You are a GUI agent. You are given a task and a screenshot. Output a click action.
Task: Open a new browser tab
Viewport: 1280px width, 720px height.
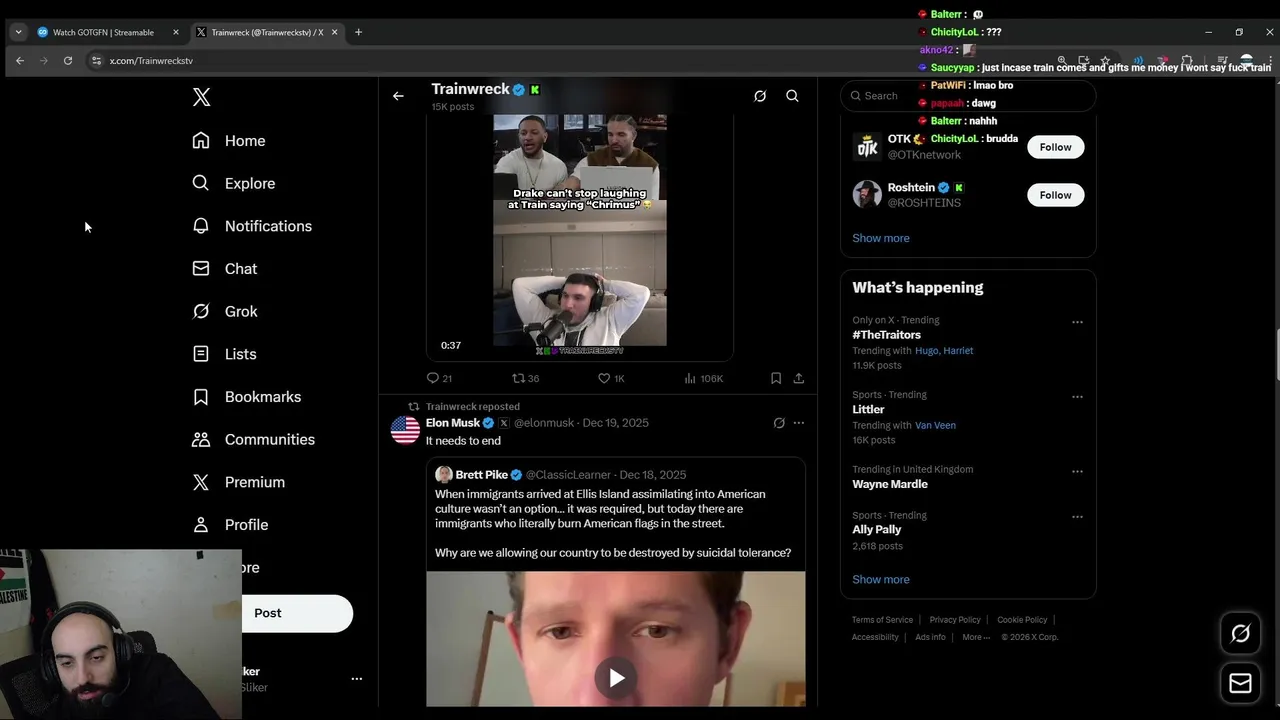(358, 32)
